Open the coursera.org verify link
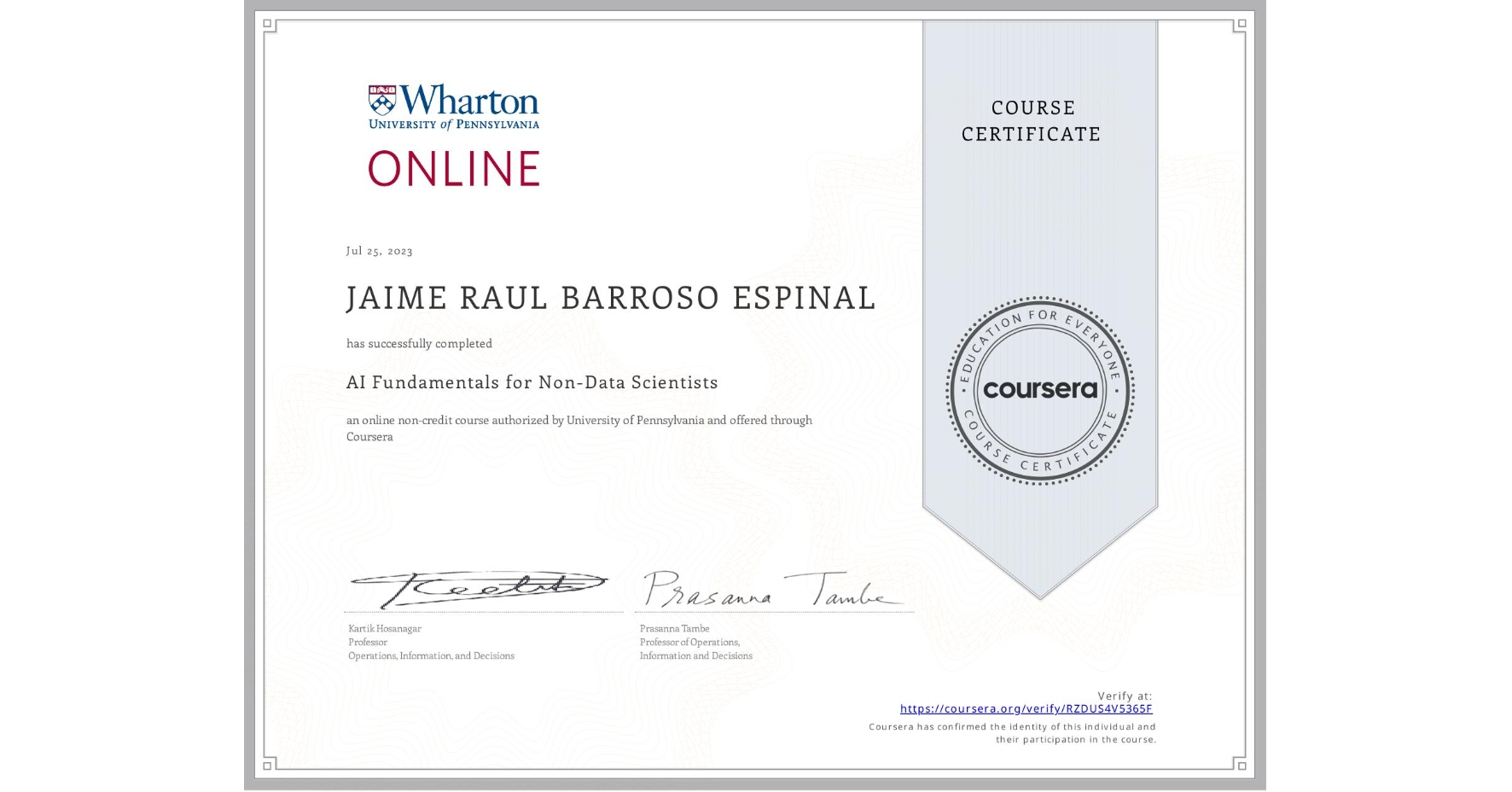 1026,708
